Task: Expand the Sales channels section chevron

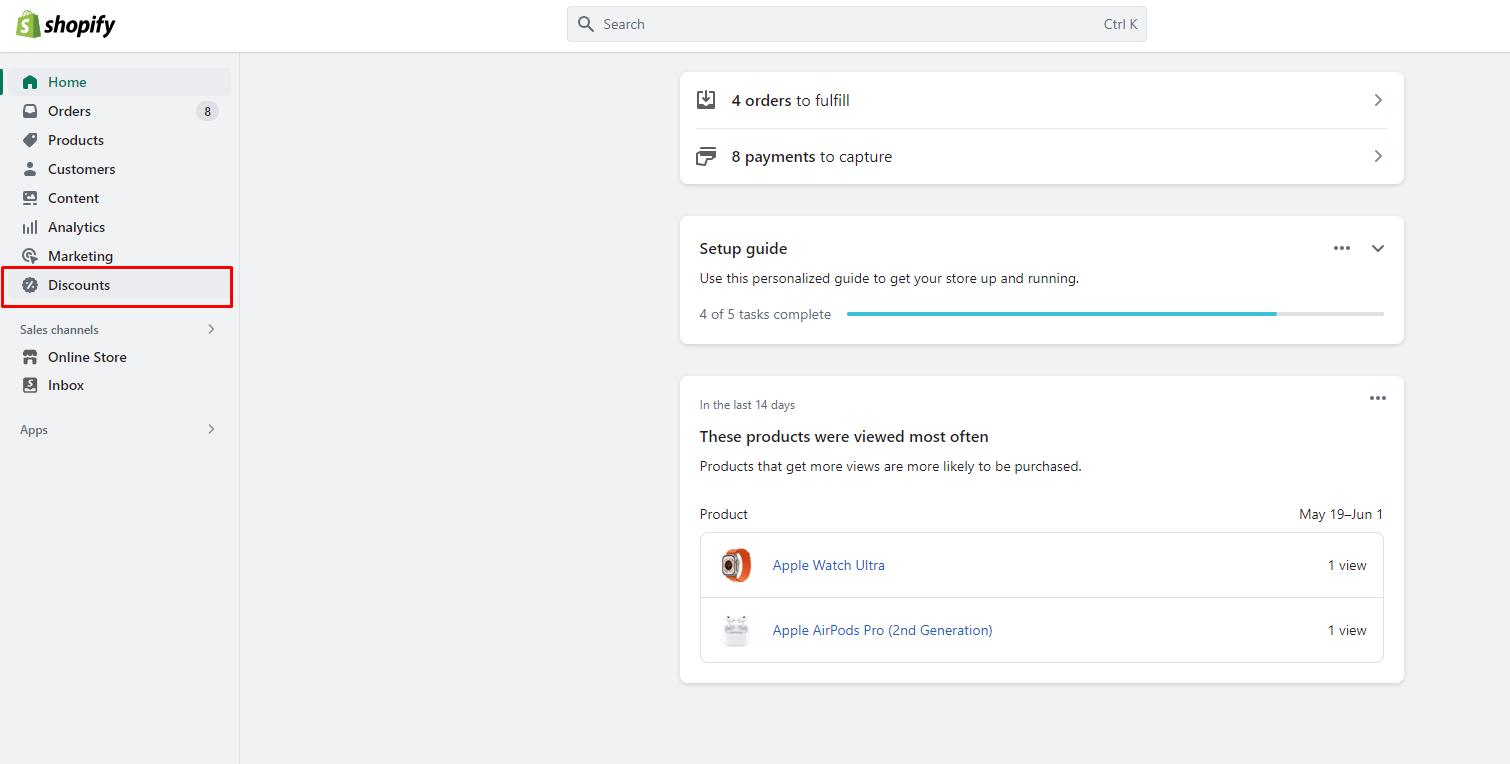Action: 211,329
